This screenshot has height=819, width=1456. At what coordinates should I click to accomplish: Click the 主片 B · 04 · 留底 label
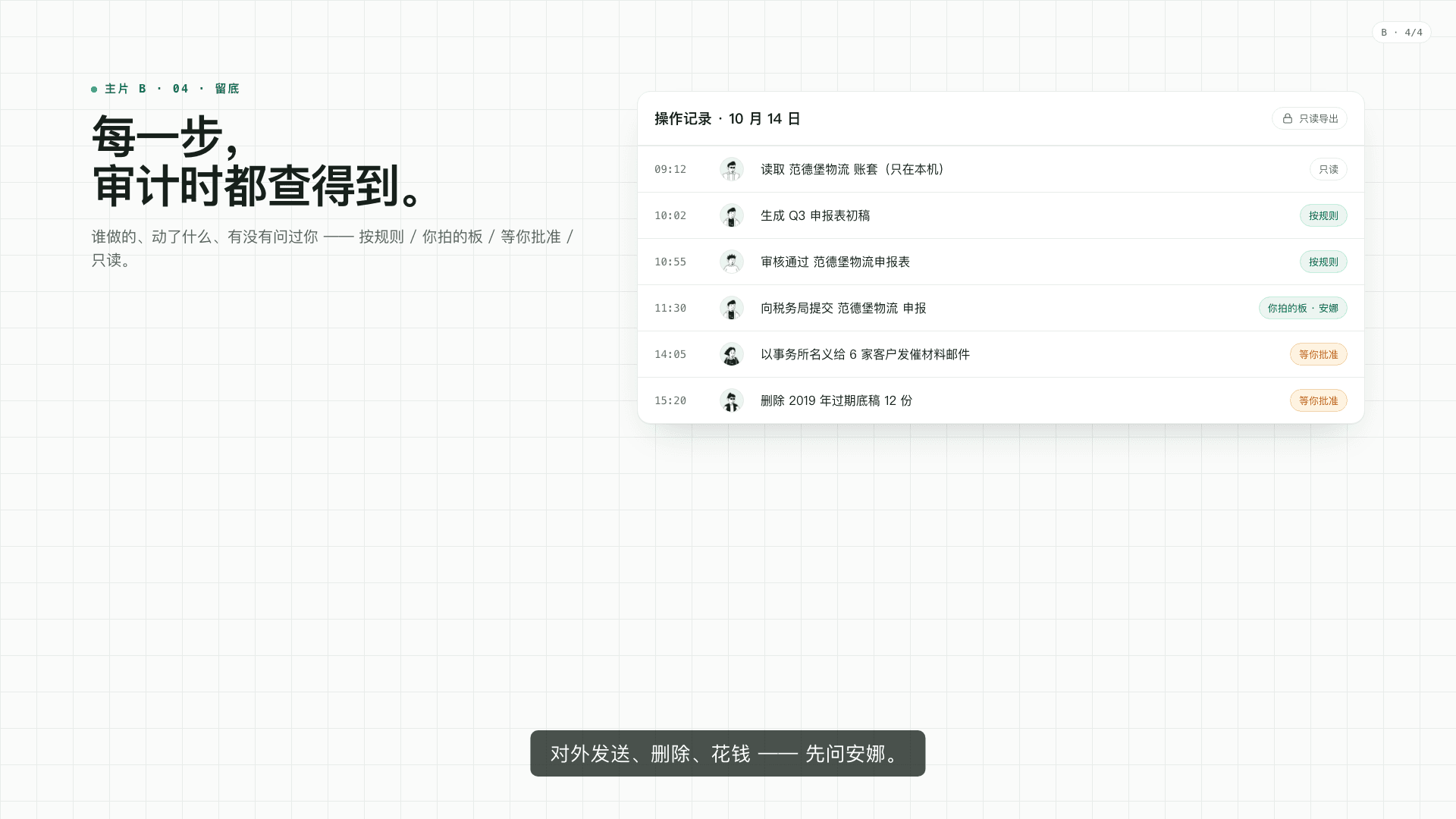click(165, 89)
